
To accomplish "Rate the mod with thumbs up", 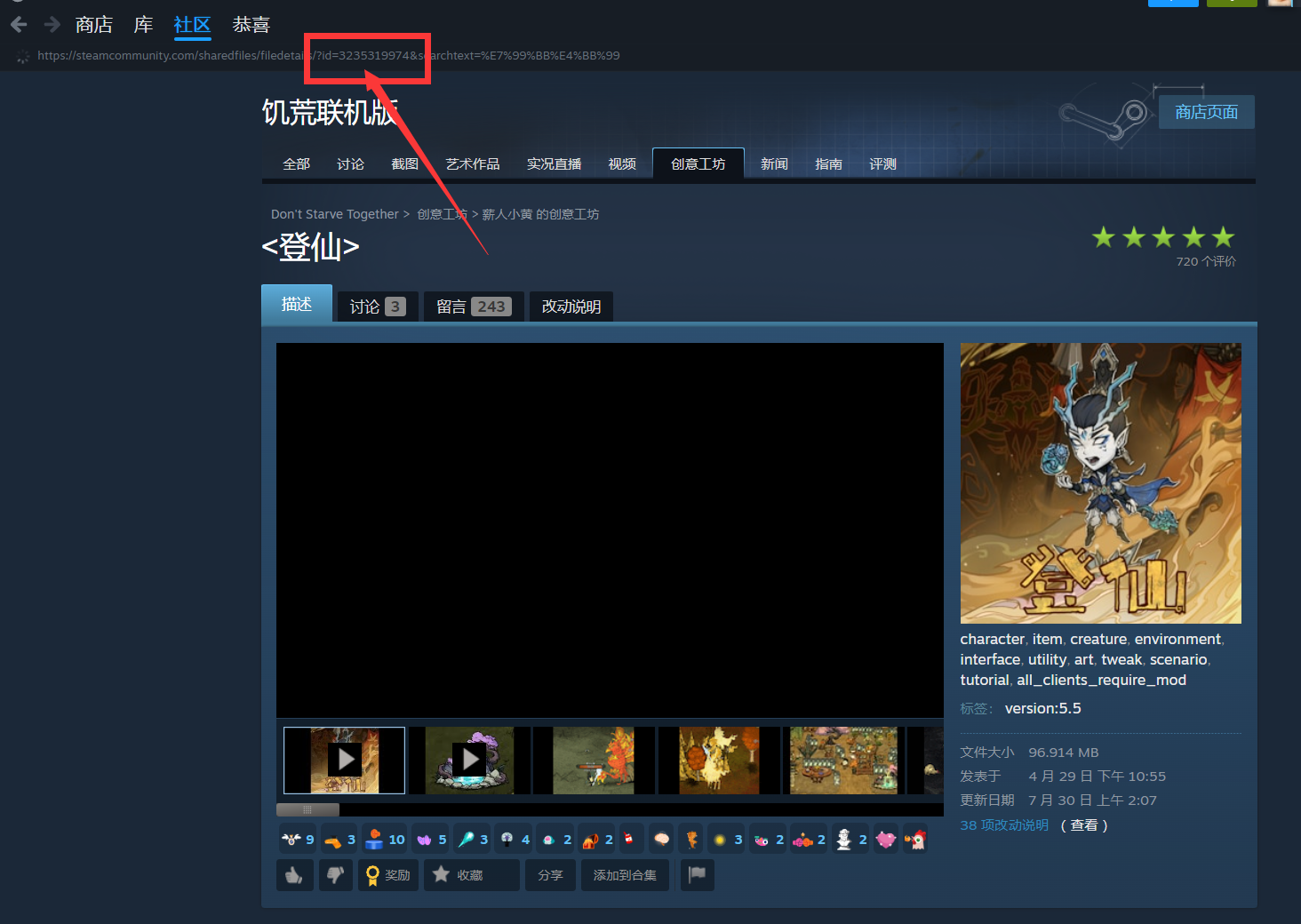I will (x=295, y=875).
